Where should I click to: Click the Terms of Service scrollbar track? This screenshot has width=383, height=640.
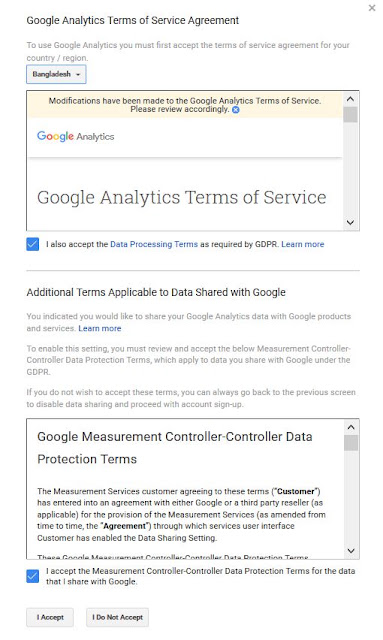pyautogui.click(x=350, y=169)
